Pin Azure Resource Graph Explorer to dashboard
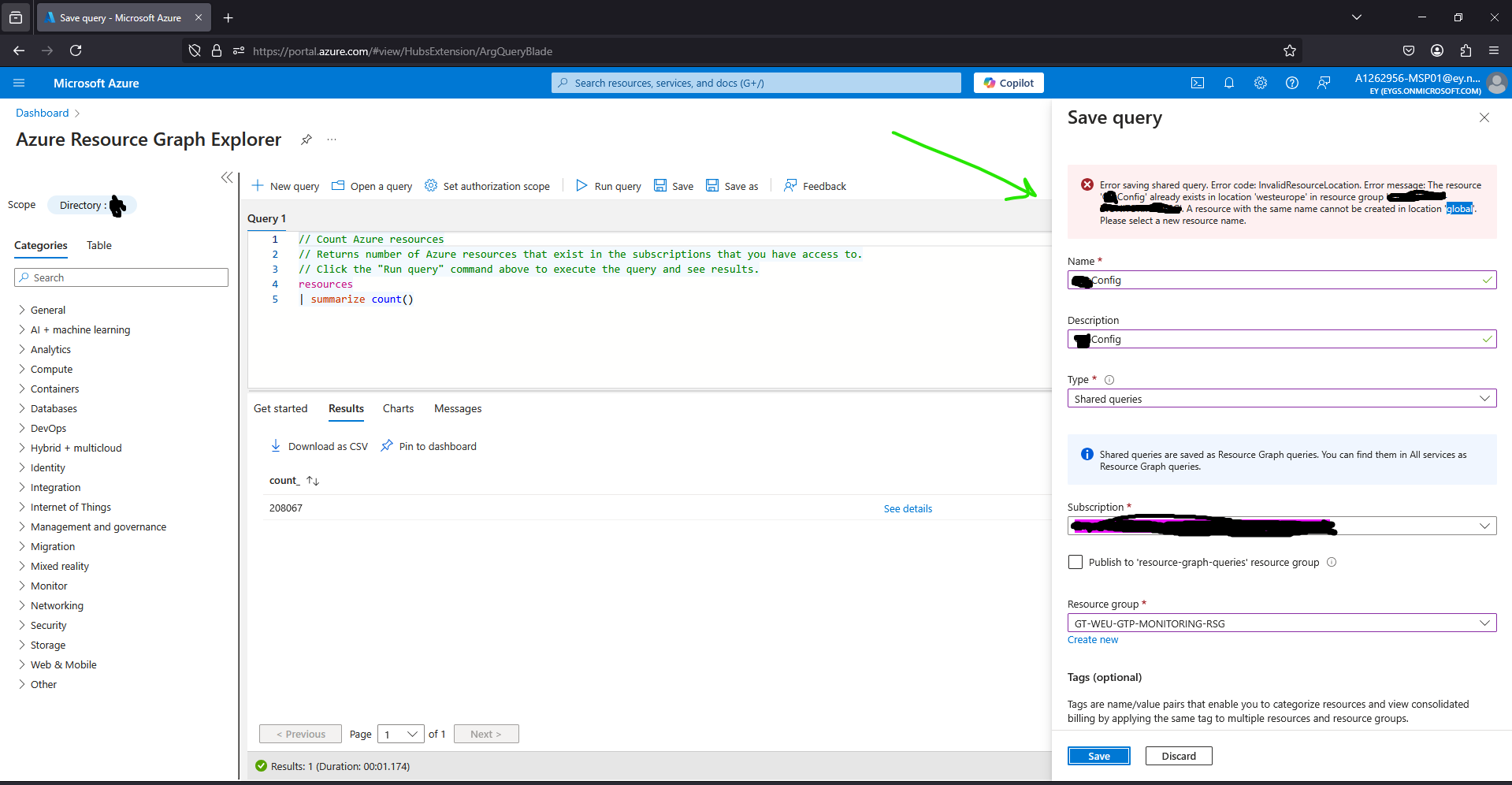The width and height of the screenshot is (1512, 785). pyautogui.click(x=306, y=140)
